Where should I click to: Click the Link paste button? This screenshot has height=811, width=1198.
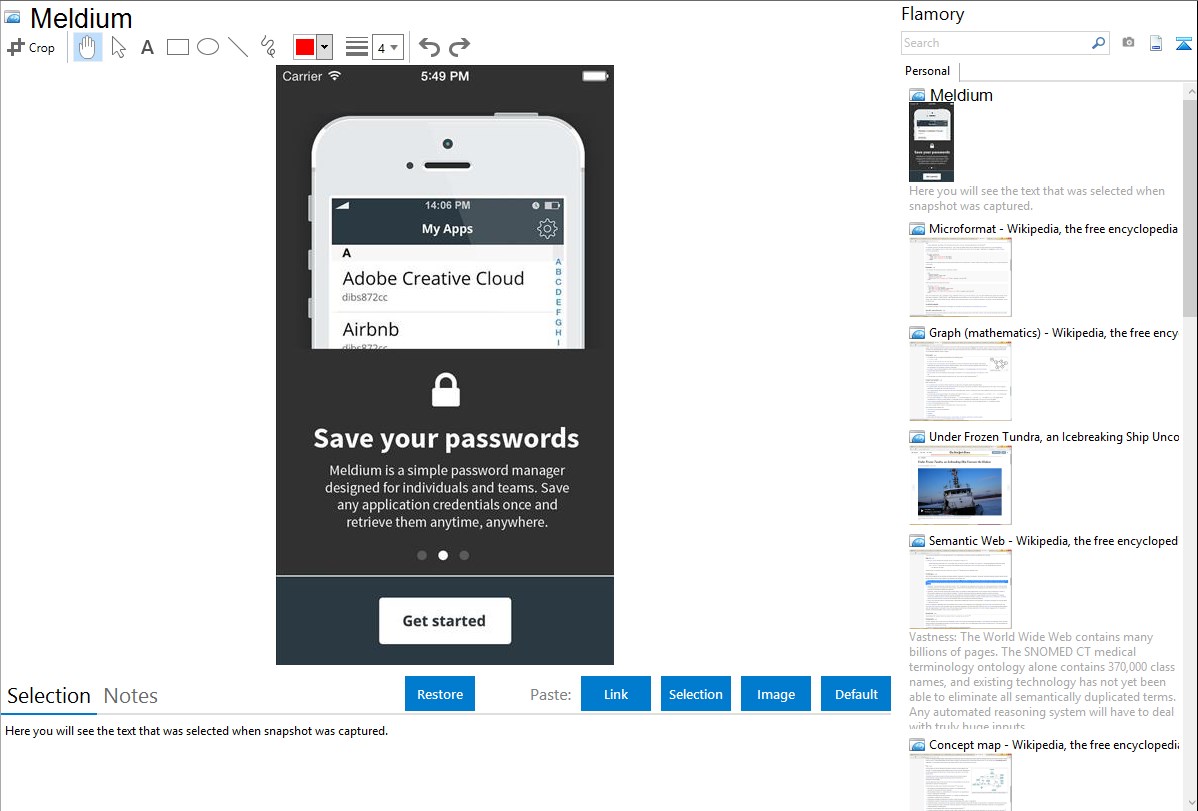[x=616, y=694]
